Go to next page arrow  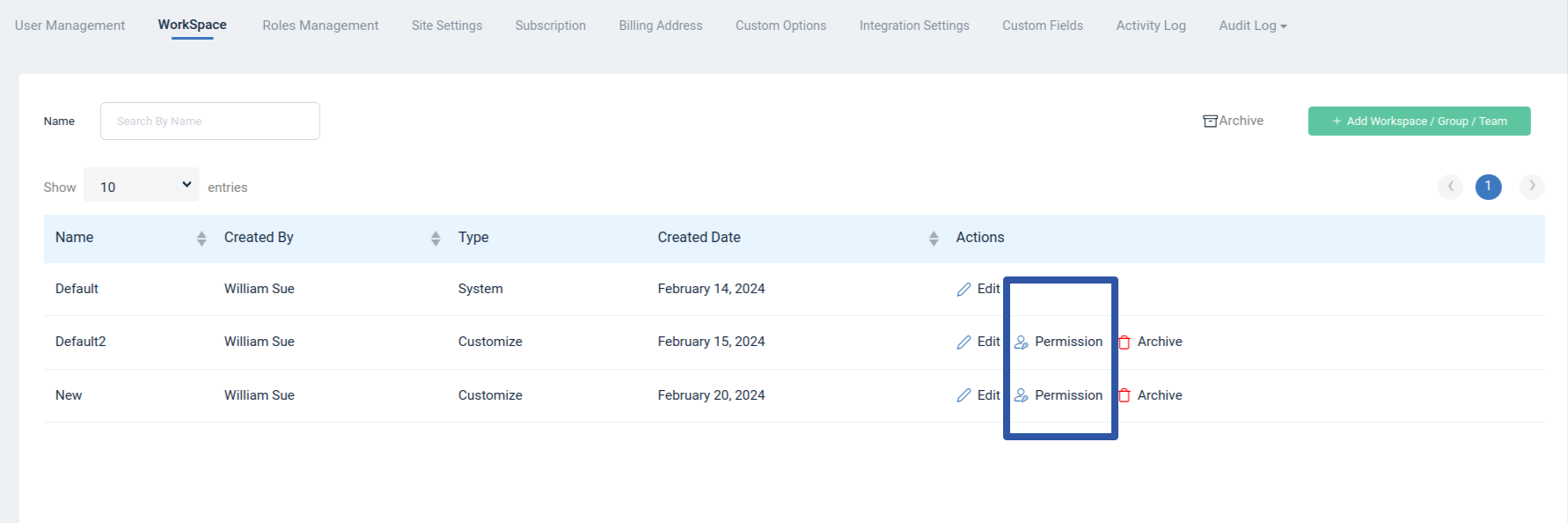1532,186
